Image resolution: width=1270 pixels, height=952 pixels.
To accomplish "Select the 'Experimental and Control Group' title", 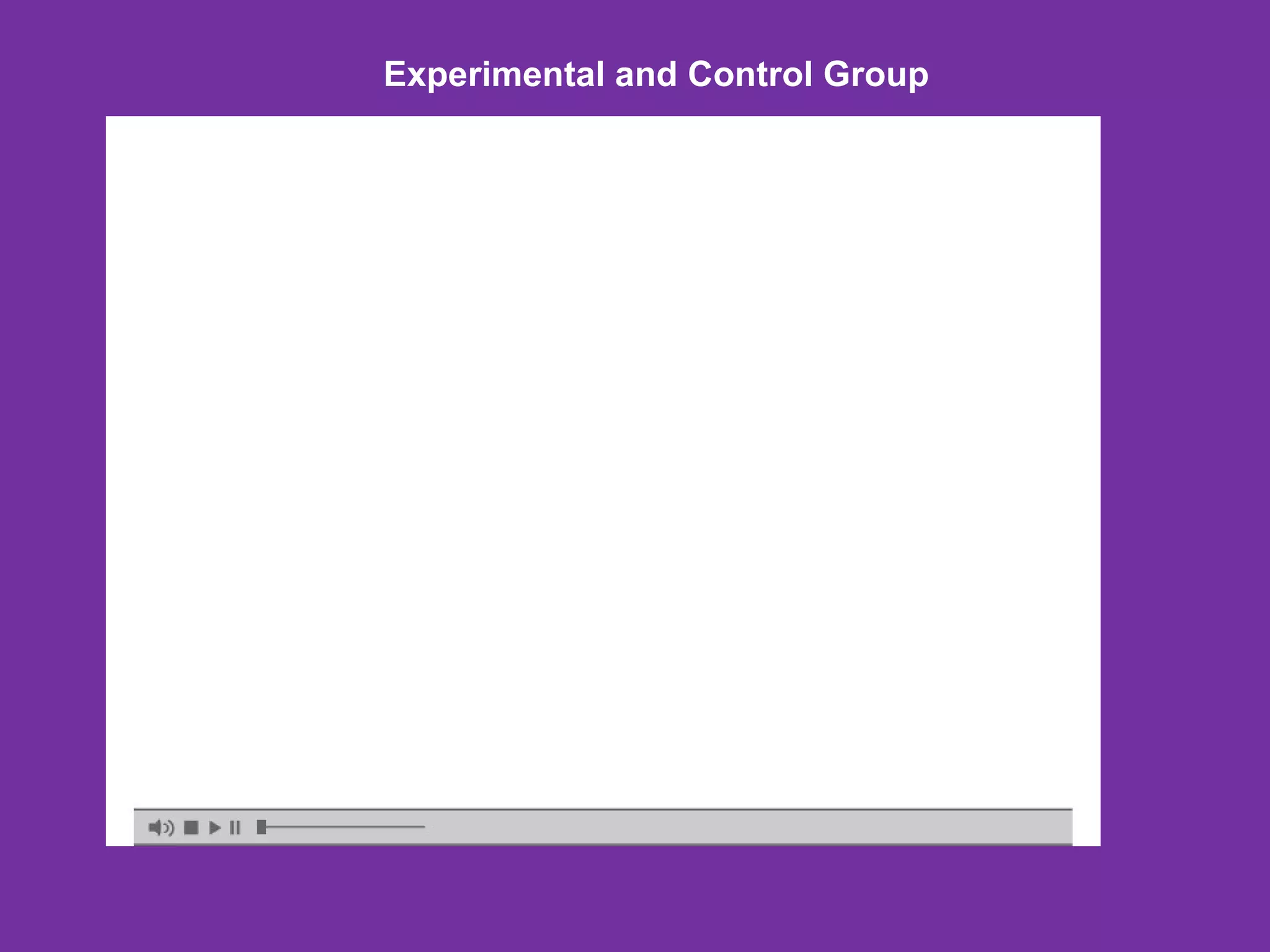I will click(x=656, y=75).
